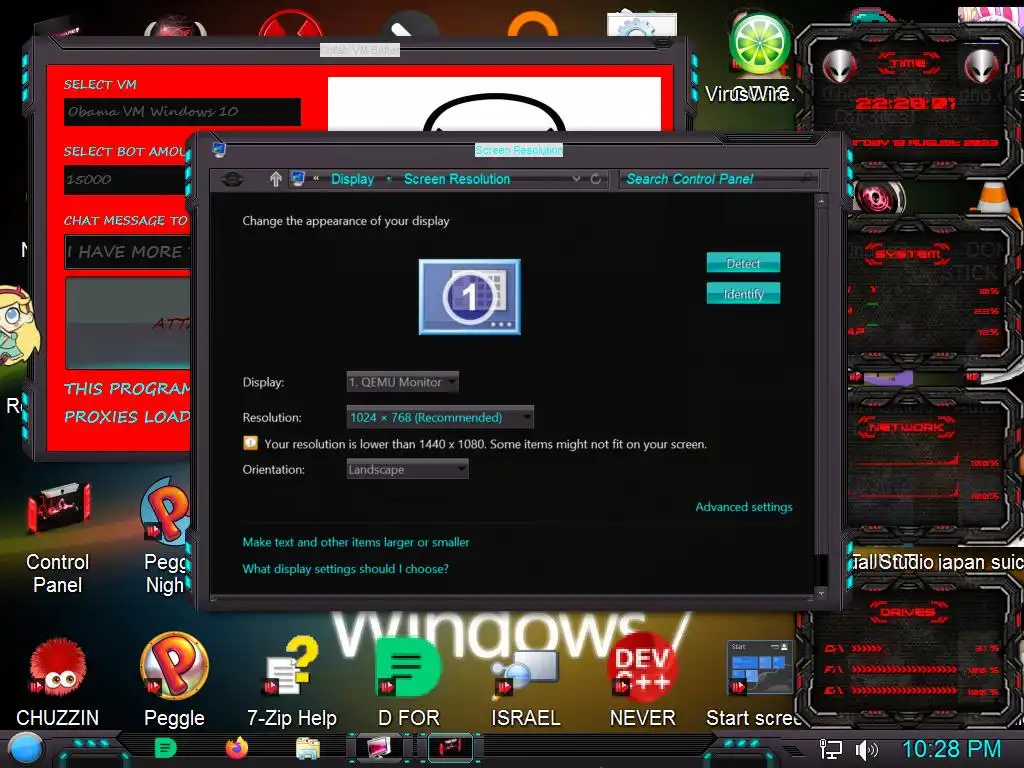Select monitor 1 thumbnail in display preview
Image resolution: width=1024 pixels, height=768 pixels.
(470, 297)
